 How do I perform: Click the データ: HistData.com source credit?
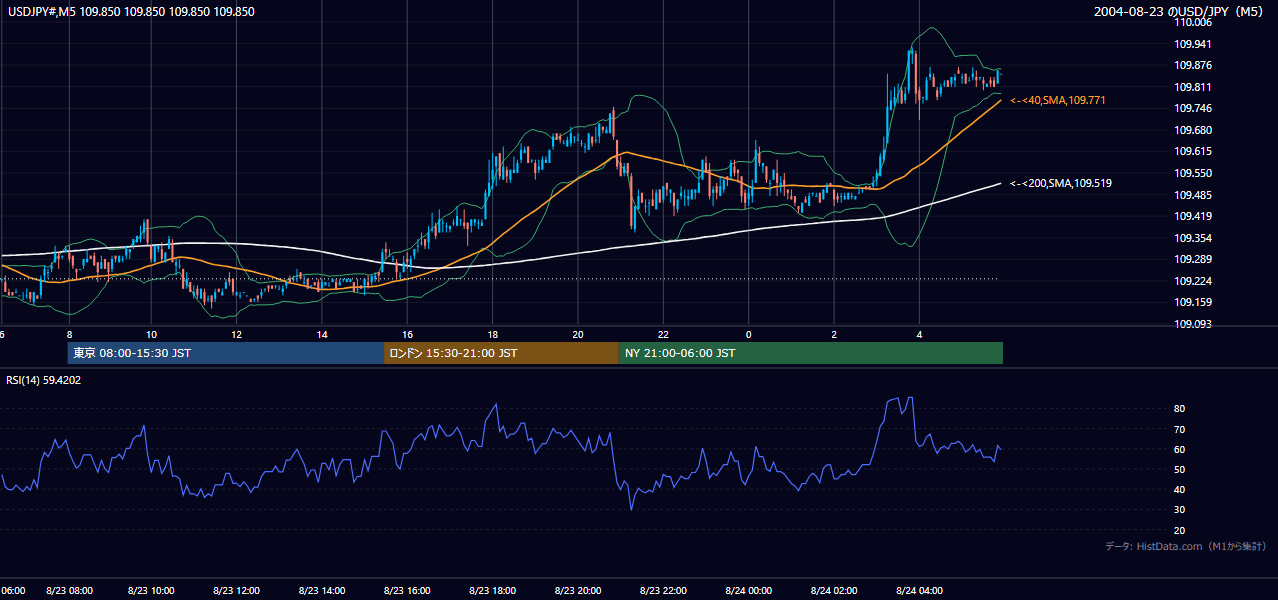click(x=1185, y=546)
